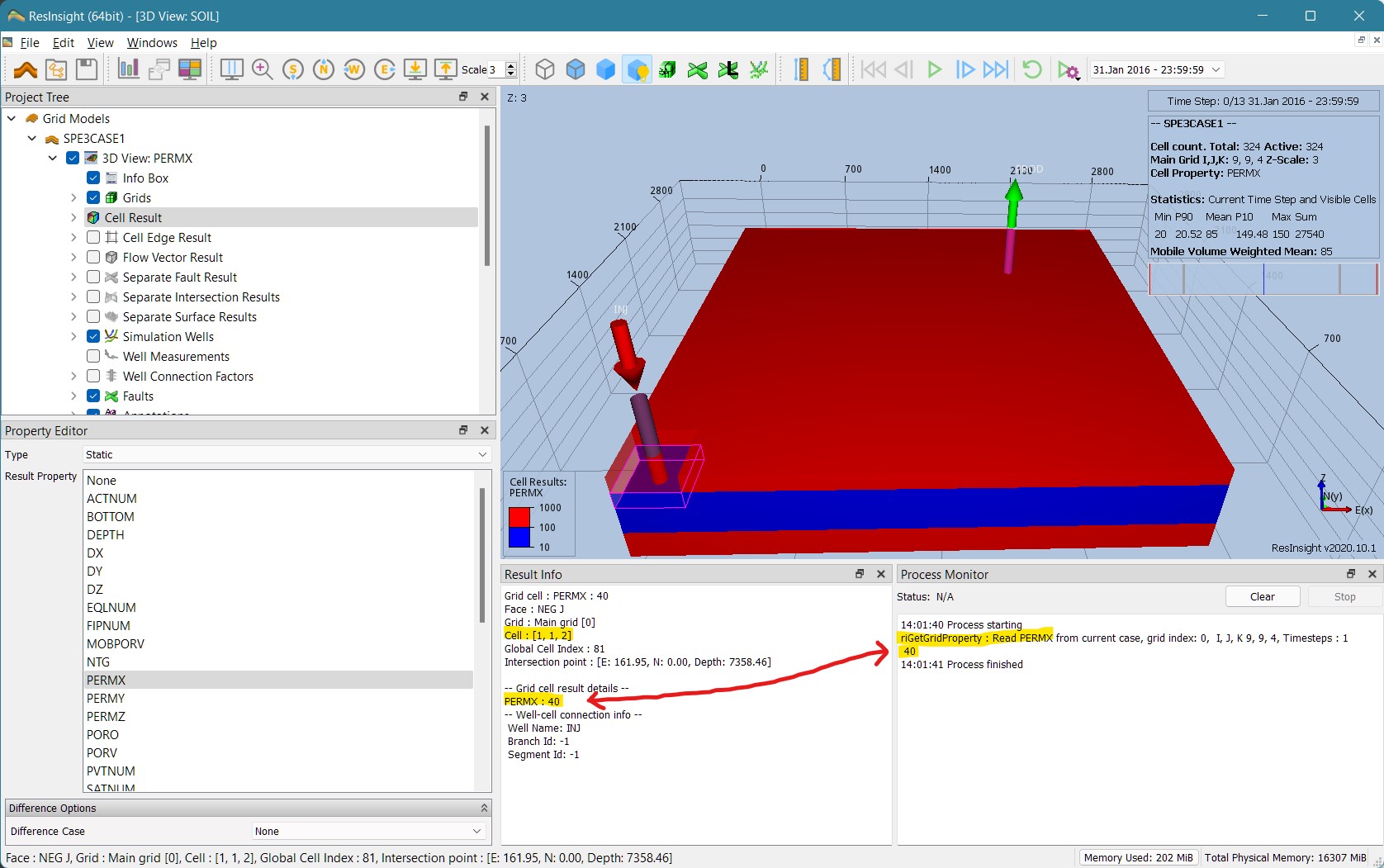1384x868 pixels.
Task: Click the blue legend color swatch
Action: (519, 538)
